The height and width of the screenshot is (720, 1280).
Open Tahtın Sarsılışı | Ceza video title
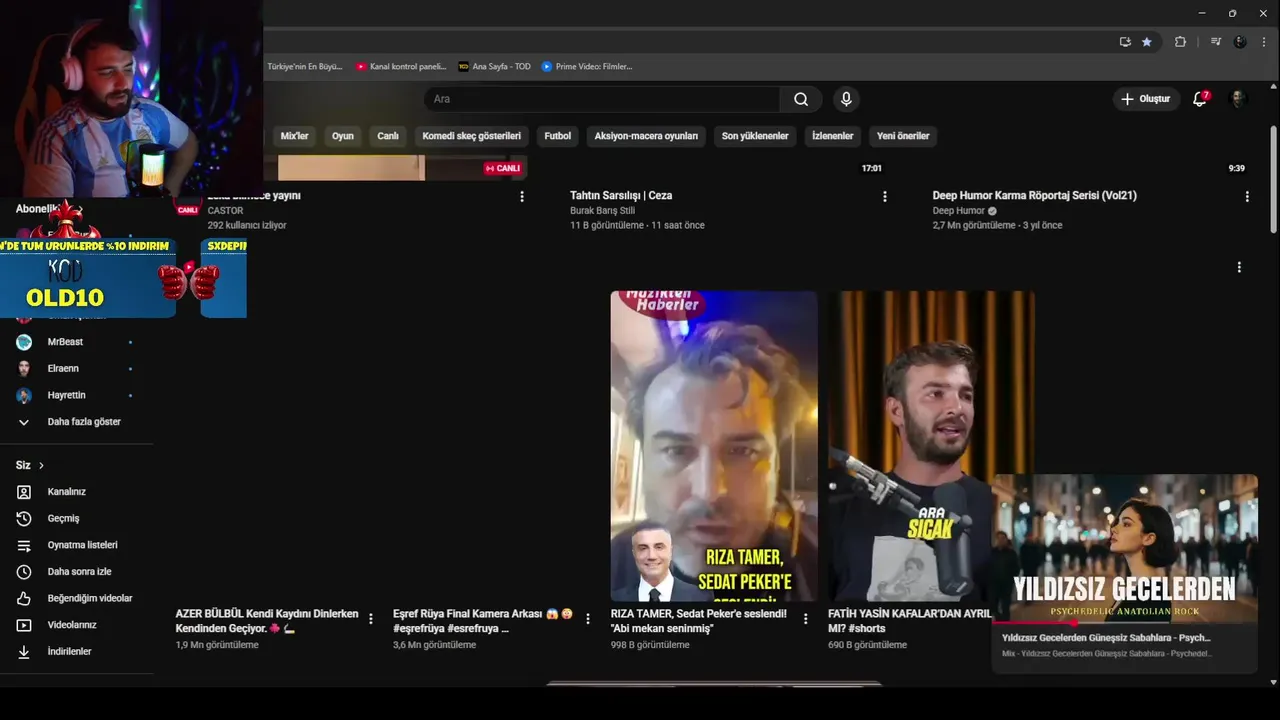[621, 196]
